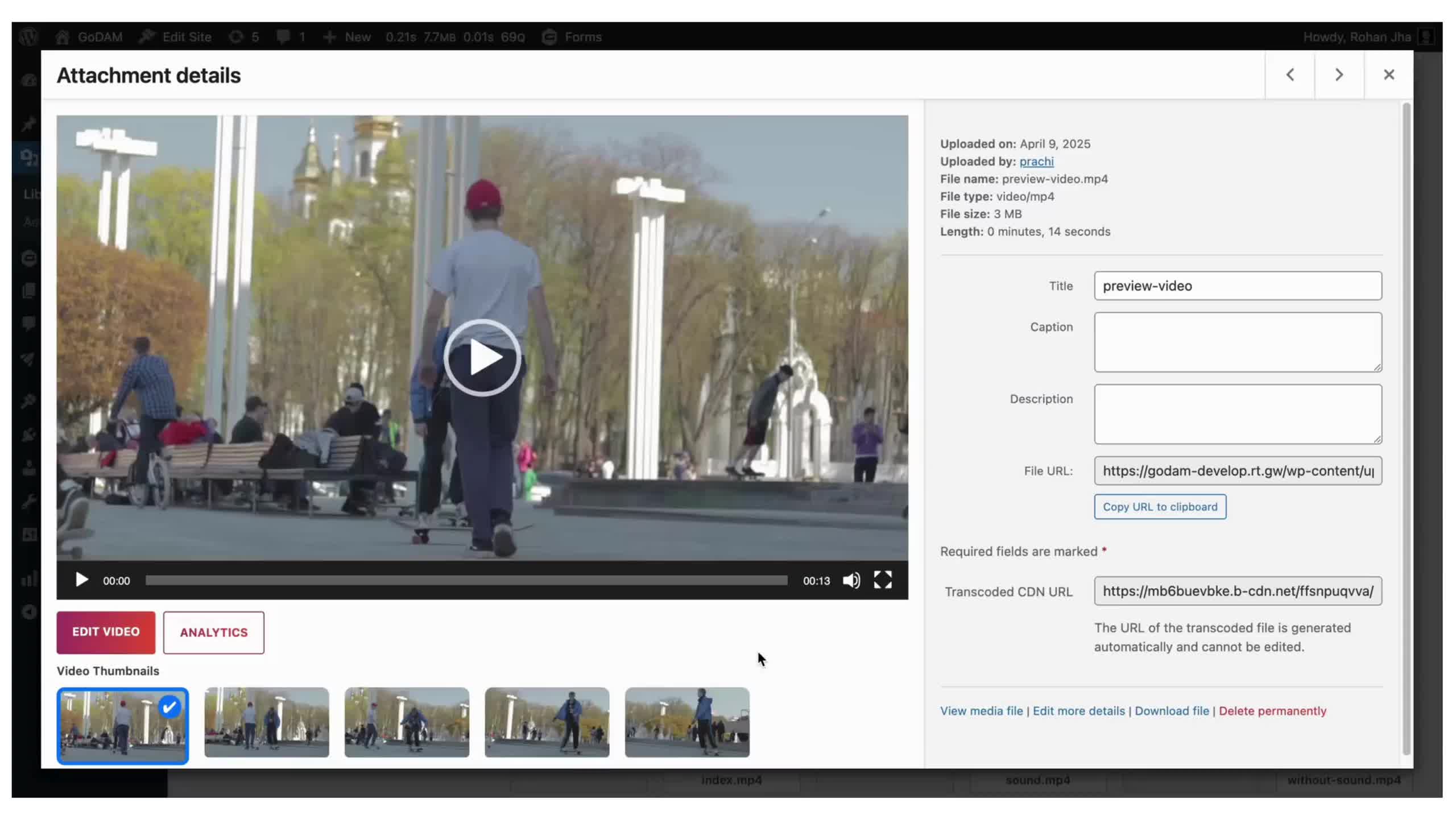This screenshot has width=1456, height=819.
Task: Toggle the checked first video thumbnail
Action: point(122,726)
